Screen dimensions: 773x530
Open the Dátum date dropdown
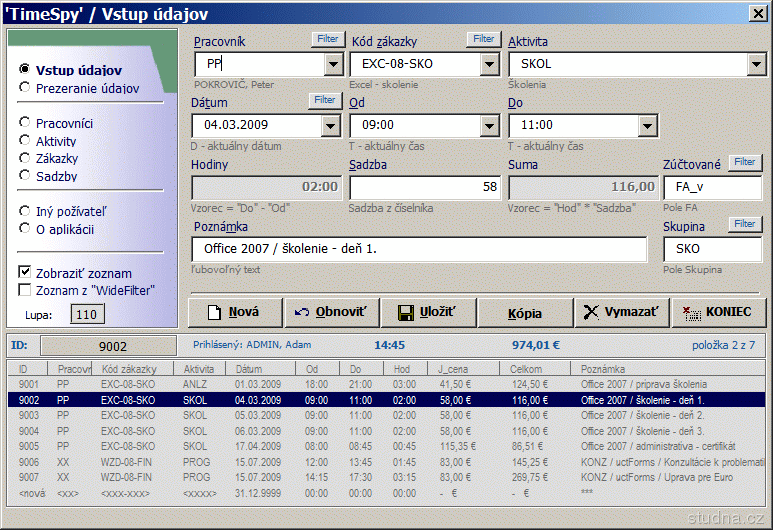coord(330,126)
